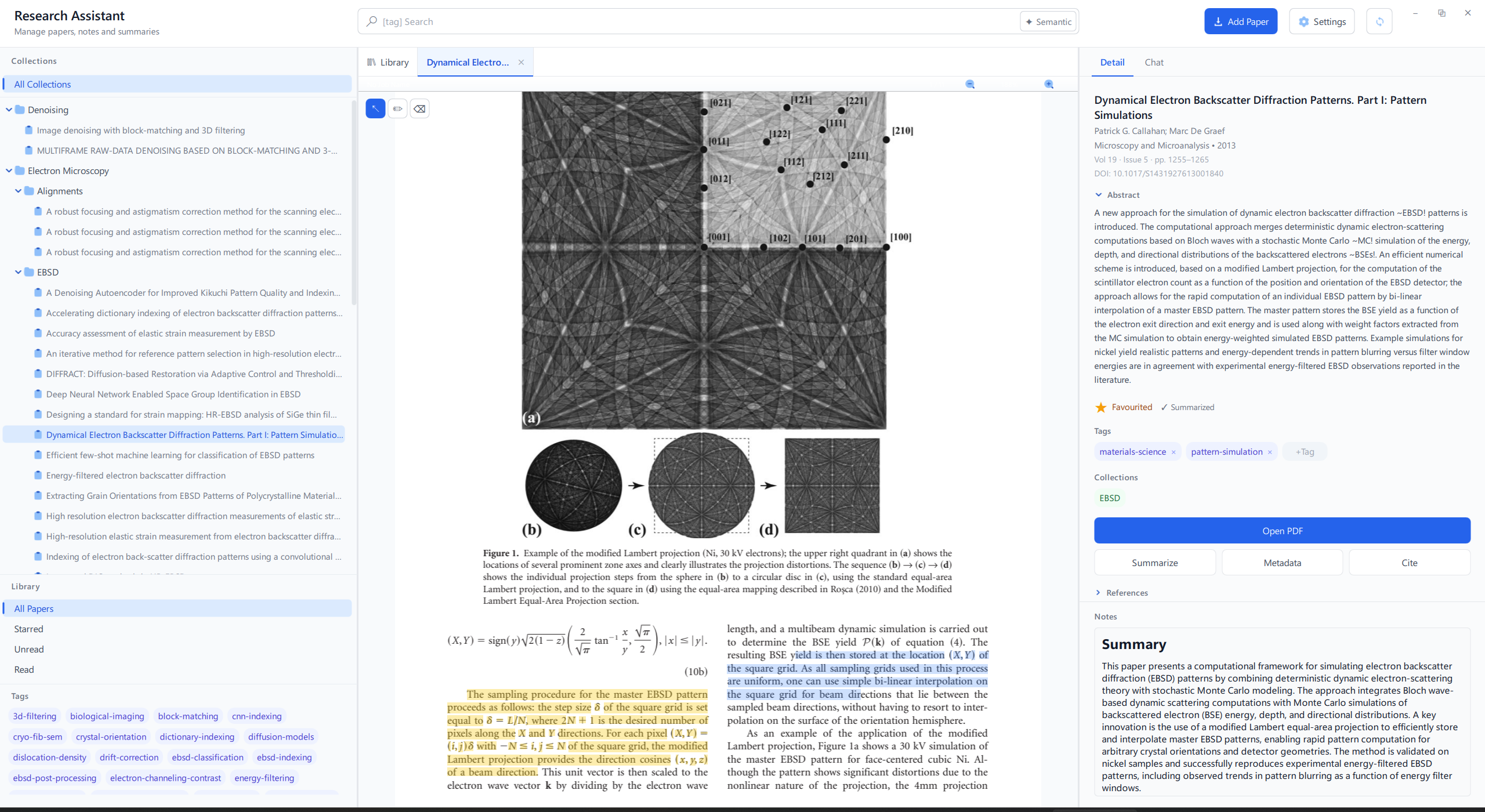This screenshot has height=812, width=1485.
Task: Remove the pattern-simulation tag
Action: point(1270,452)
